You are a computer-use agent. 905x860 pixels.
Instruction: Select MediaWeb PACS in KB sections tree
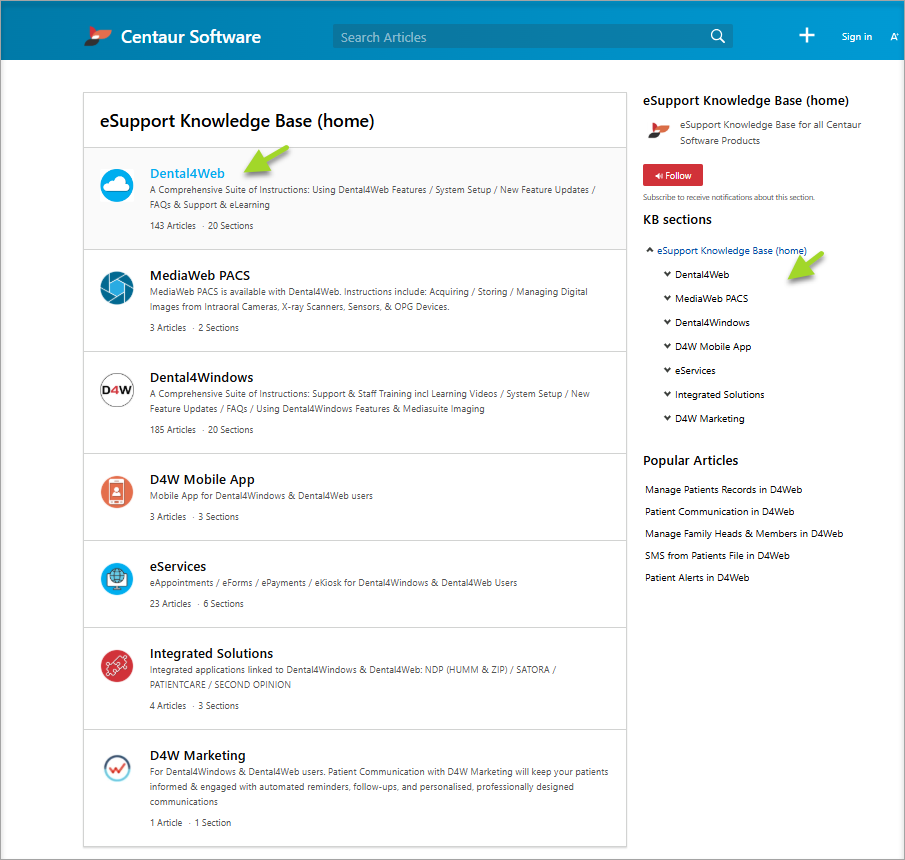point(711,298)
